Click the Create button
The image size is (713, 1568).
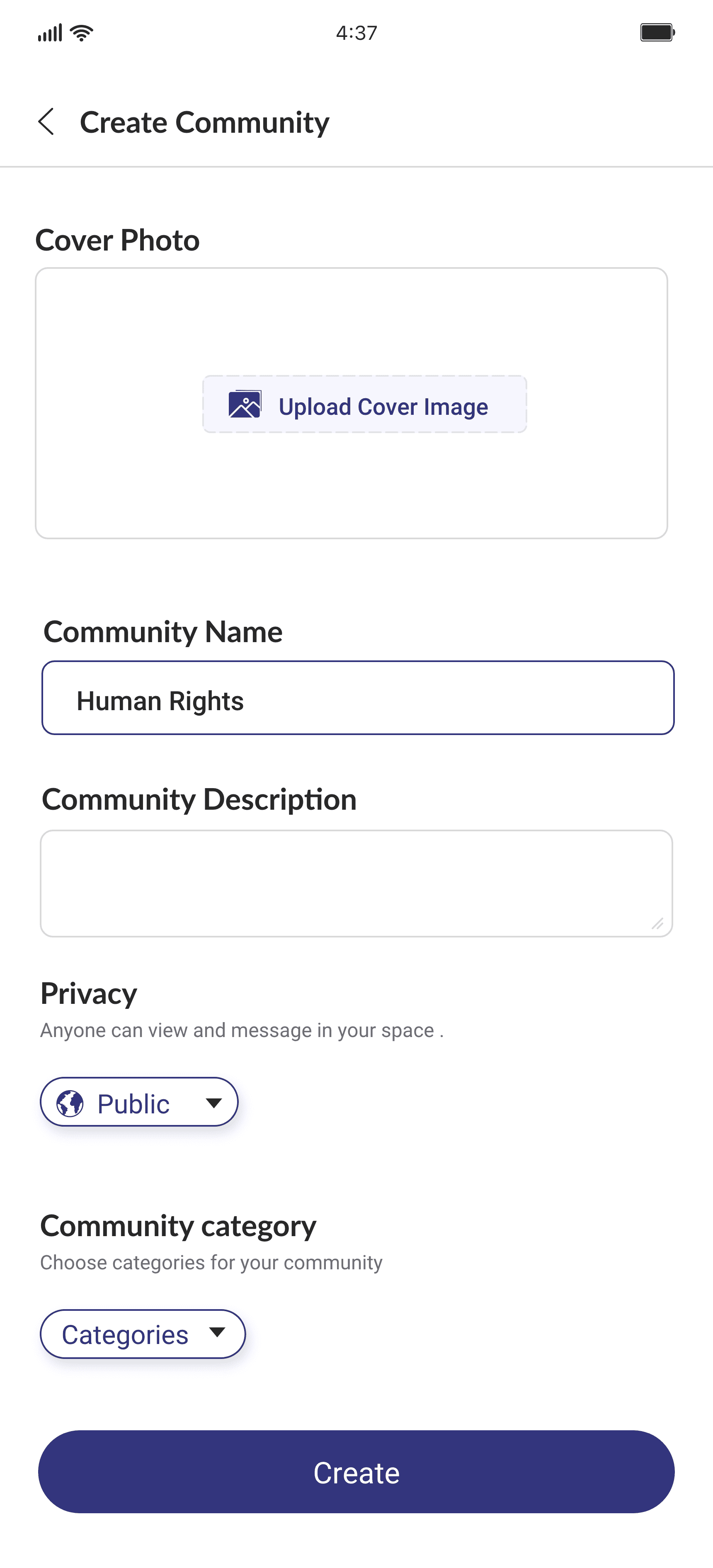tap(356, 1472)
